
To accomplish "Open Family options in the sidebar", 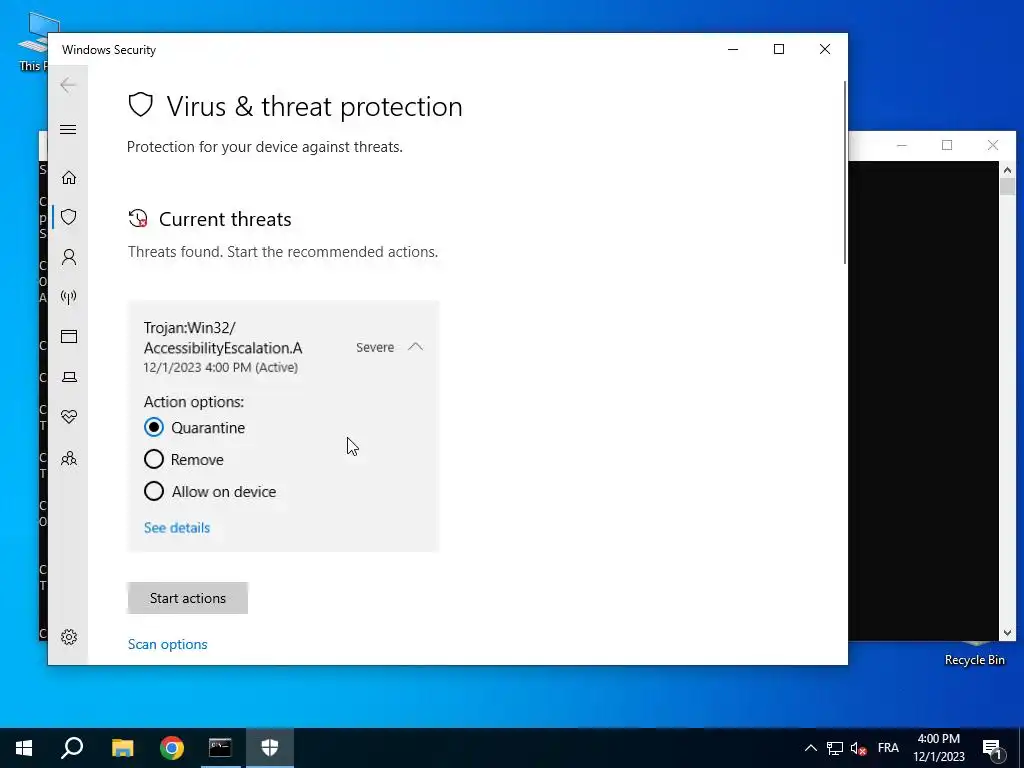I will coord(69,458).
